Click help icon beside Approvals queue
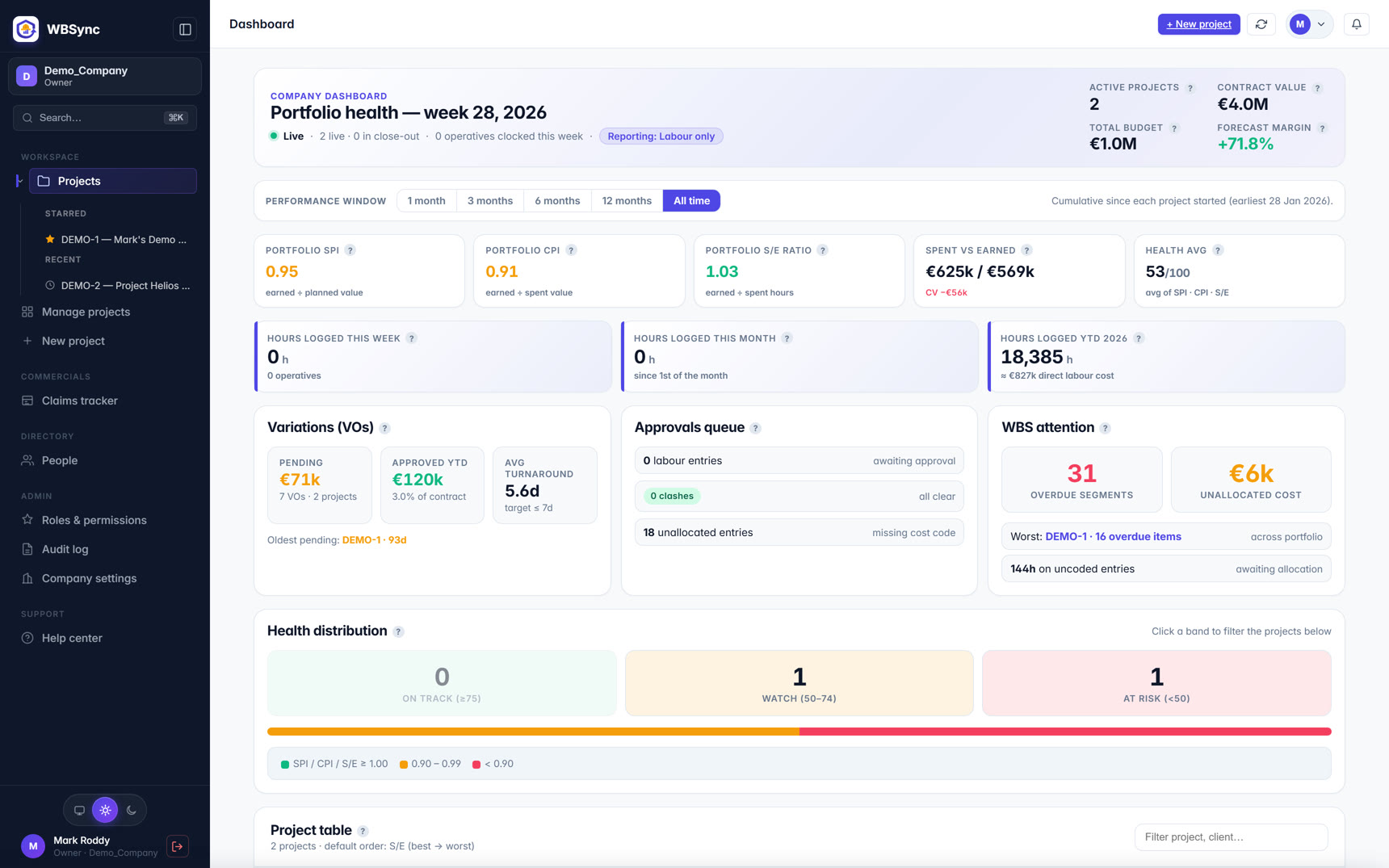This screenshot has width=1389, height=868. click(x=755, y=429)
